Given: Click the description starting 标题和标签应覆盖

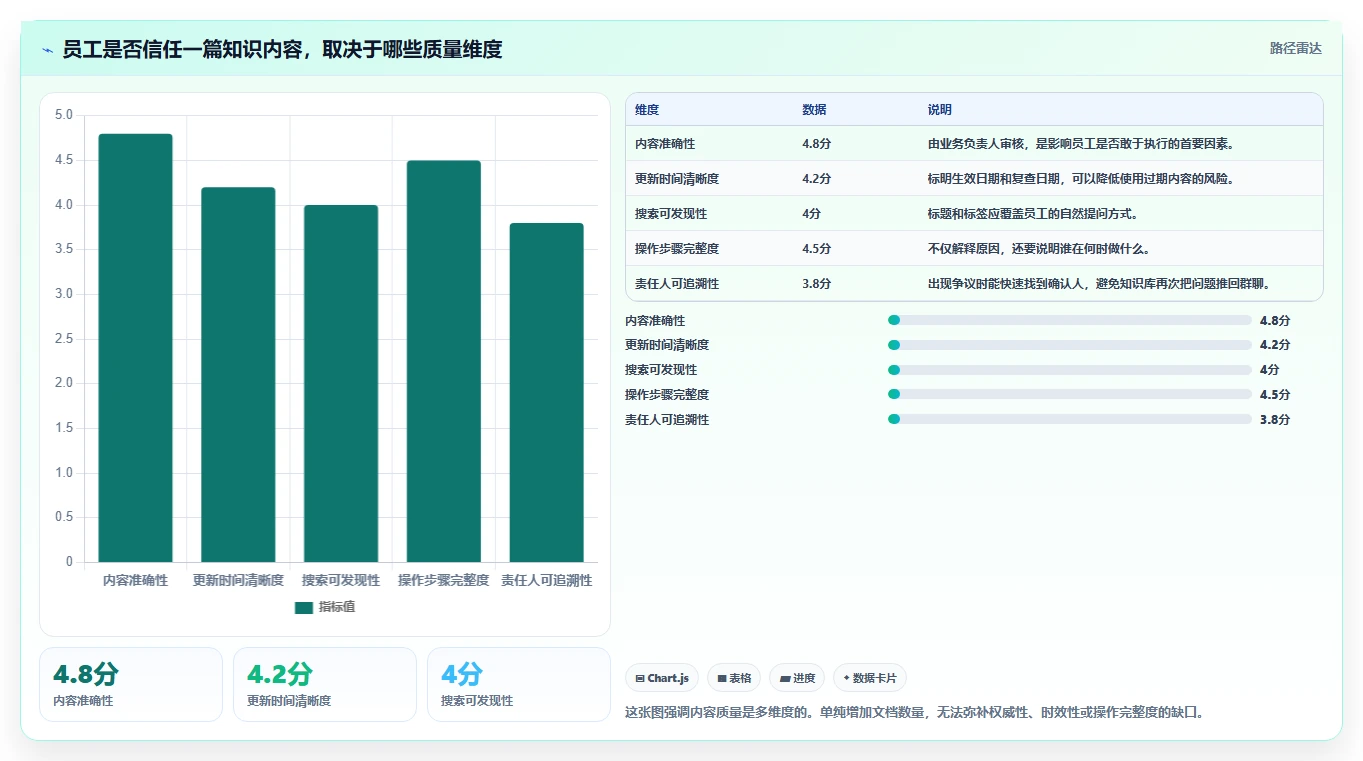Looking at the screenshot, I should click(x=1033, y=214).
